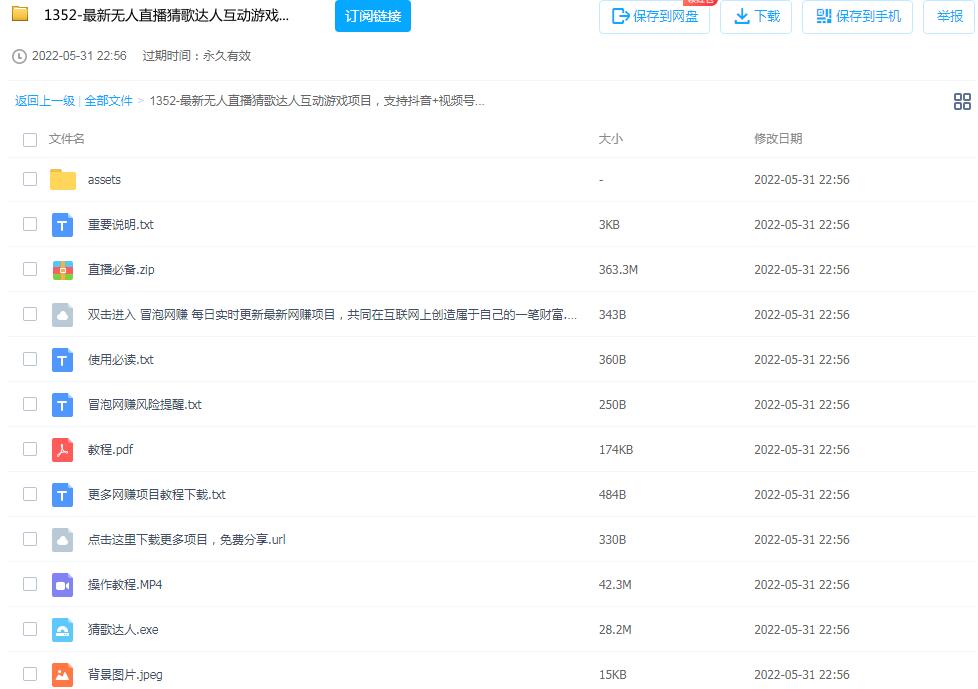Click the assets folder icon
Image resolution: width=978 pixels, height=689 pixels.
[x=63, y=180]
